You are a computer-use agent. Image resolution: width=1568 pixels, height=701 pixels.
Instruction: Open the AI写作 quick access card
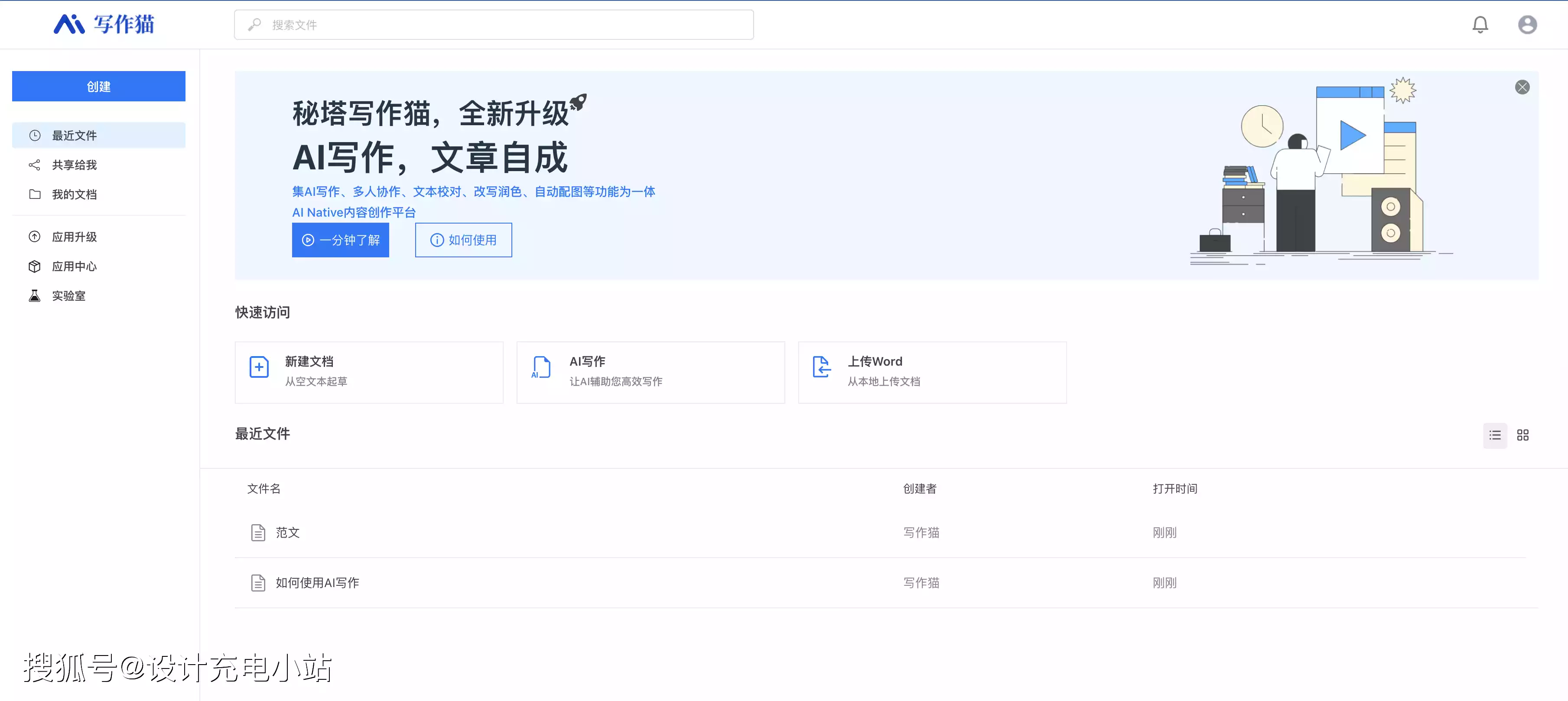[650, 372]
